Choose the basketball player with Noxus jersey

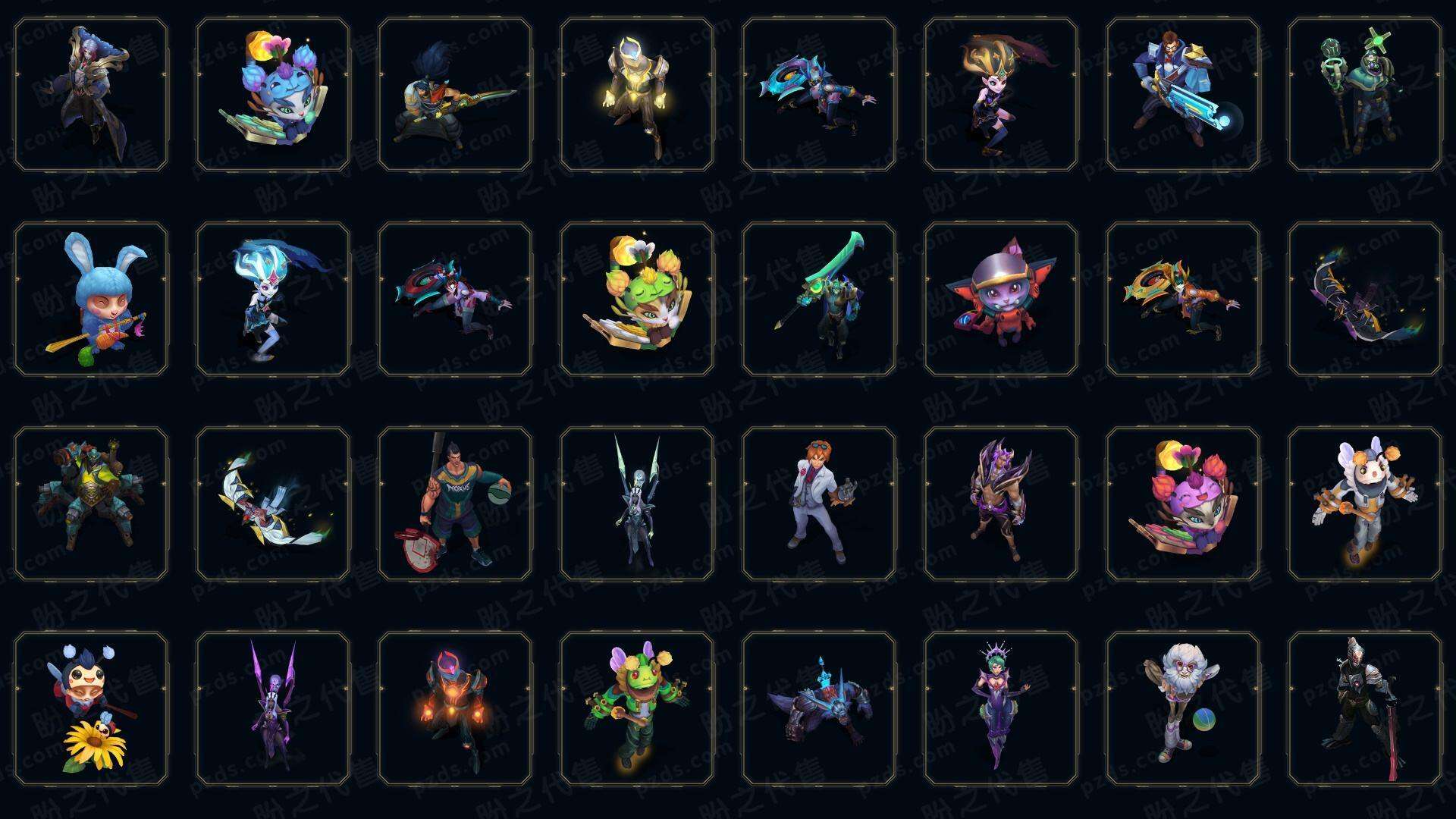pos(455,504)
